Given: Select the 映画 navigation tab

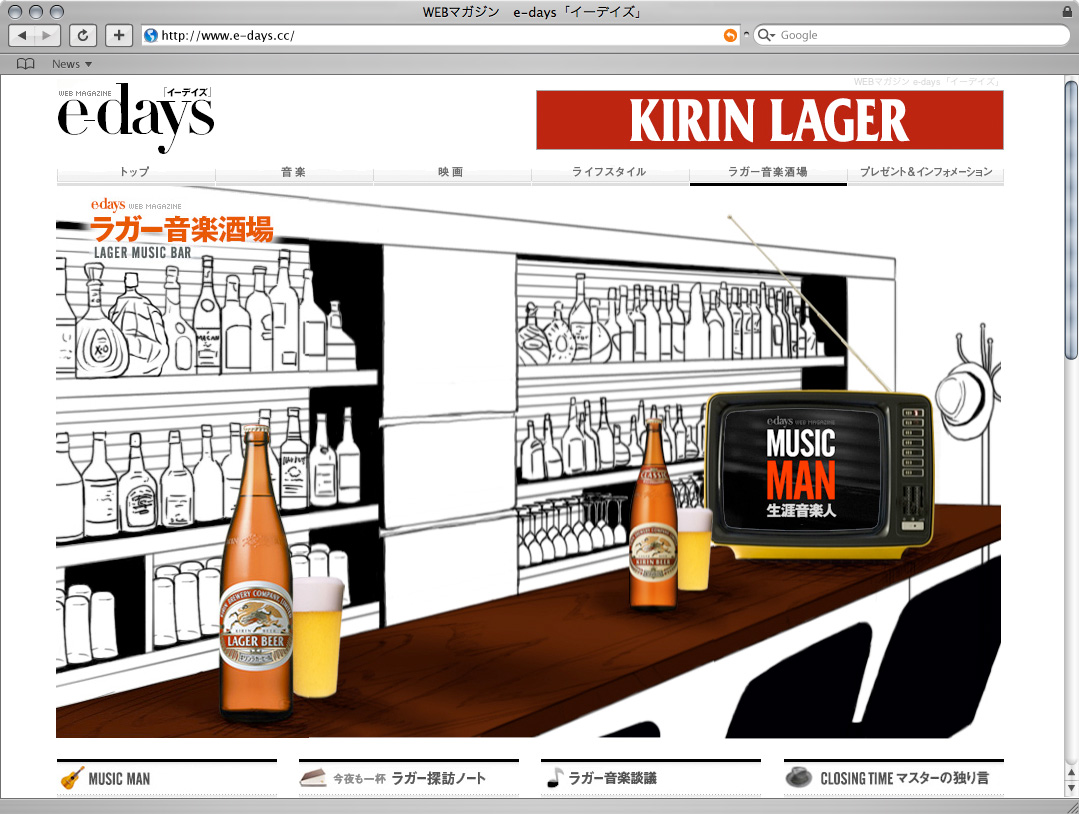Looking at the screenshot, I should point(451,172).
